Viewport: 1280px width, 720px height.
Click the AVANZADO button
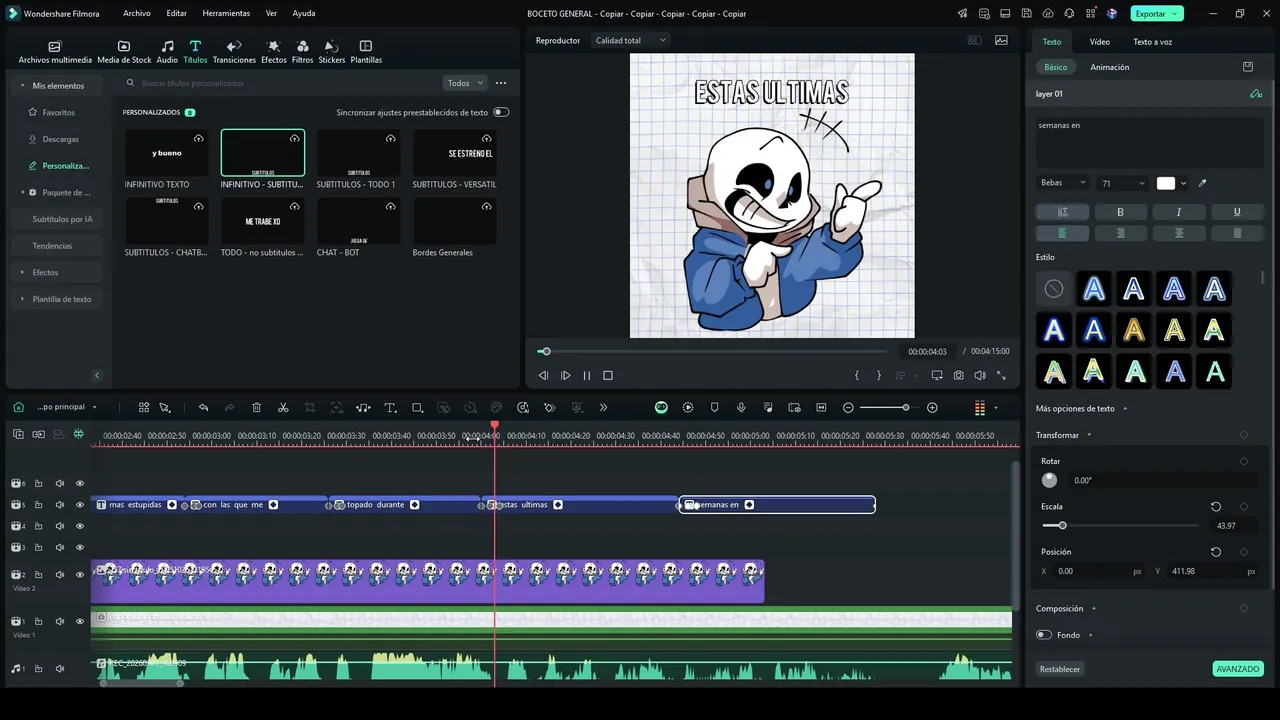(x=1238, y=669)
